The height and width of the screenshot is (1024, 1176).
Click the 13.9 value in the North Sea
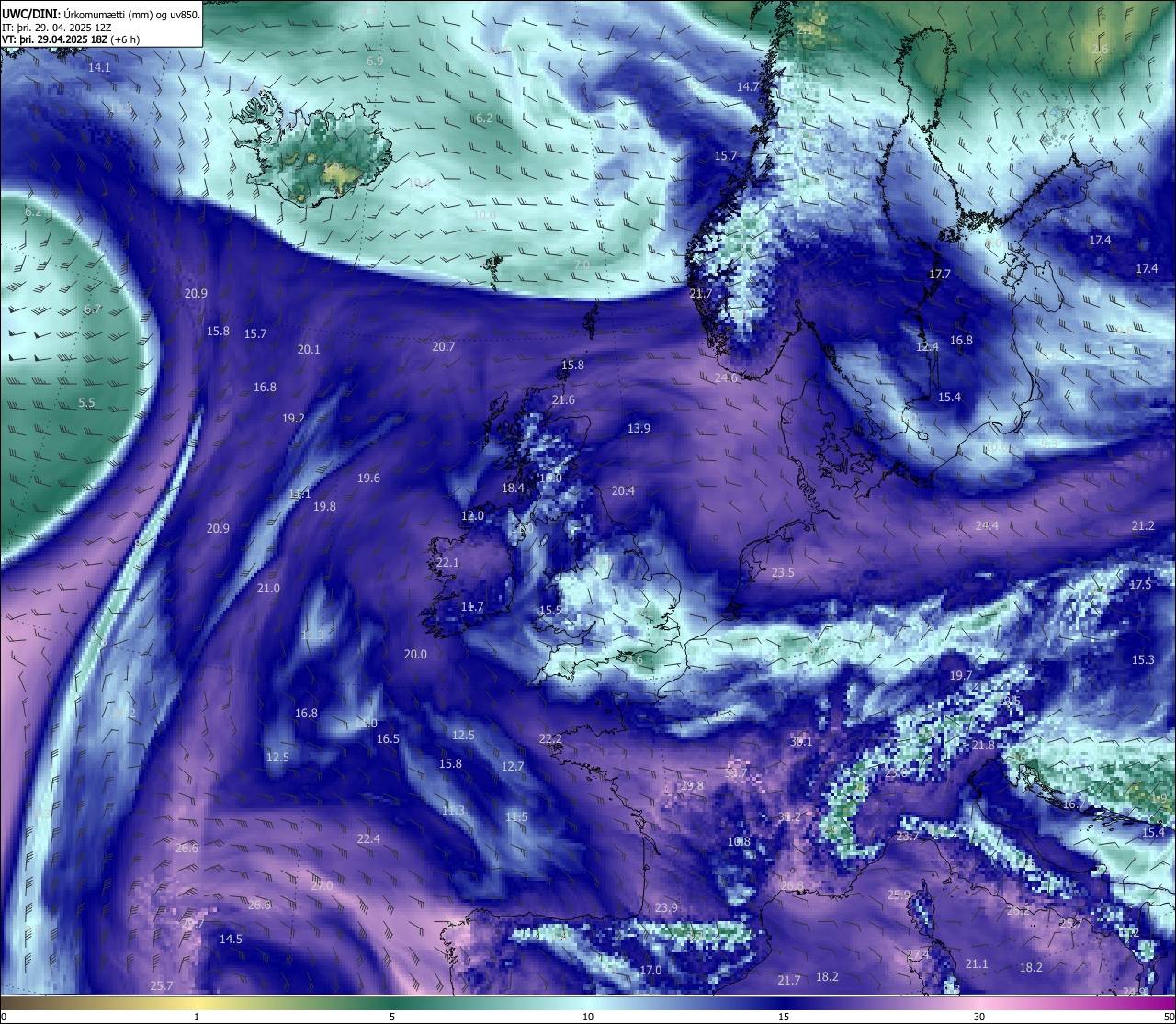[x=639, y=428]
